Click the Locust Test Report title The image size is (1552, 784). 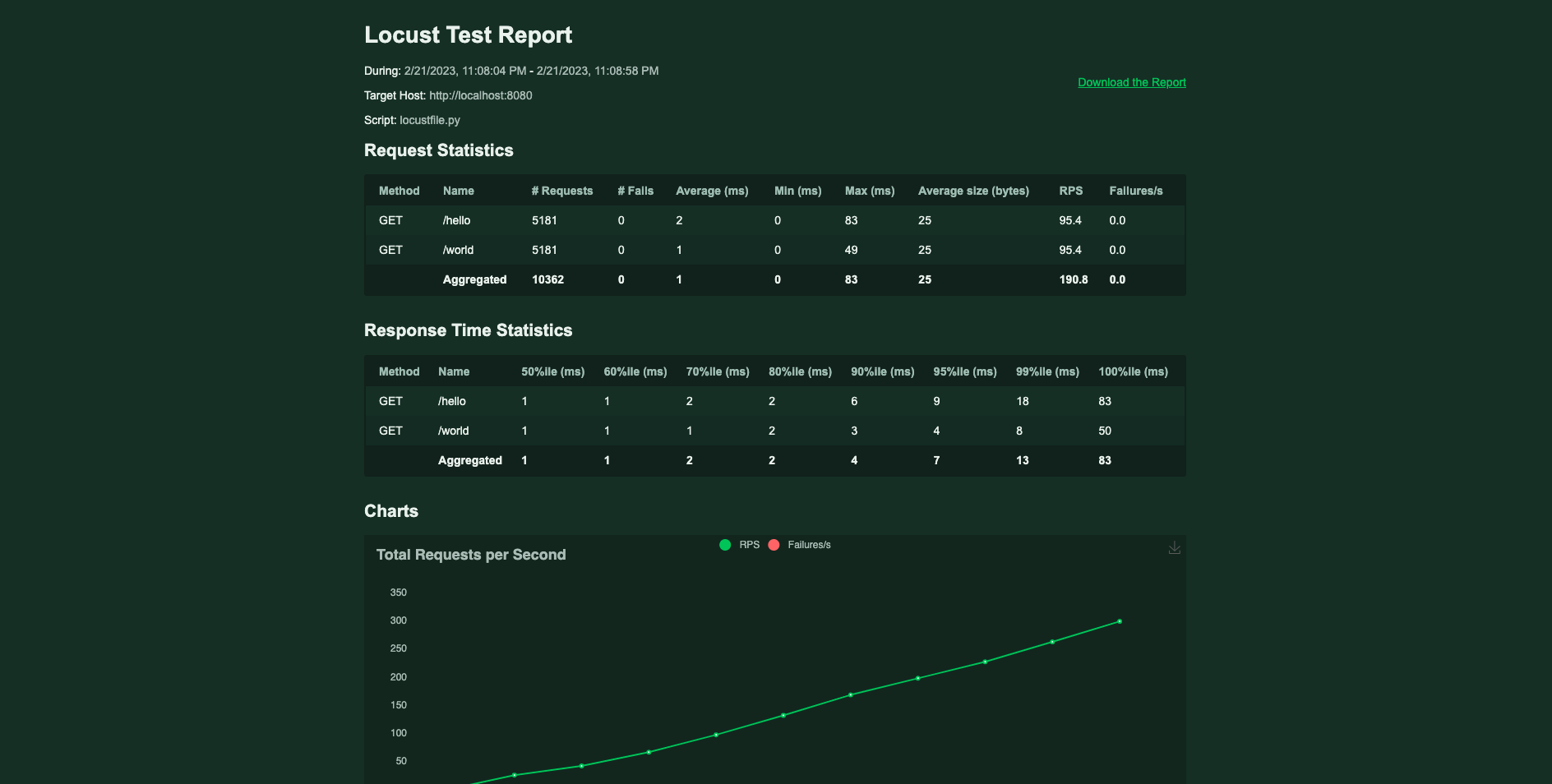coord(468,35)
